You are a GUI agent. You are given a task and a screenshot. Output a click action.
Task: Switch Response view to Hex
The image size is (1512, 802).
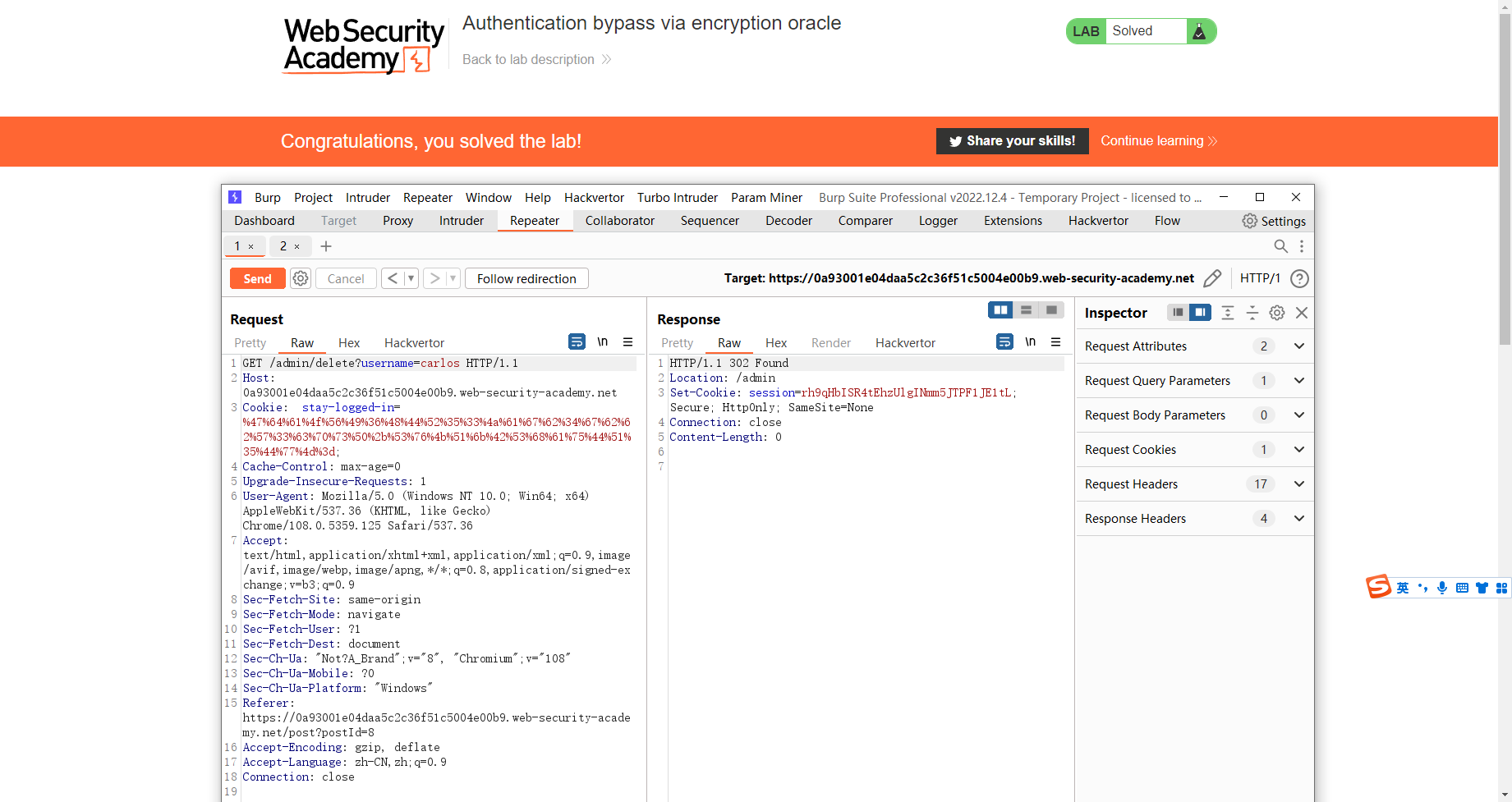click(776, 343)
